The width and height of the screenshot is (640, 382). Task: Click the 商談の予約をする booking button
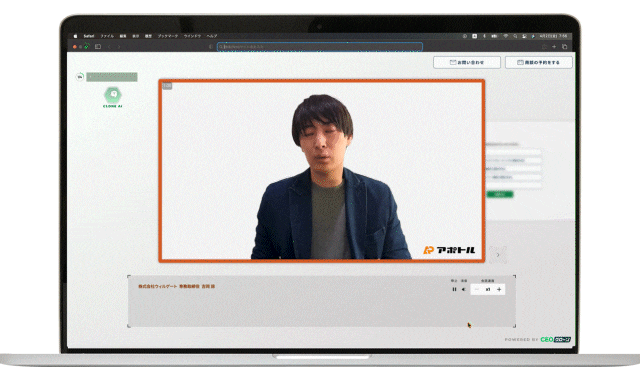538,62
